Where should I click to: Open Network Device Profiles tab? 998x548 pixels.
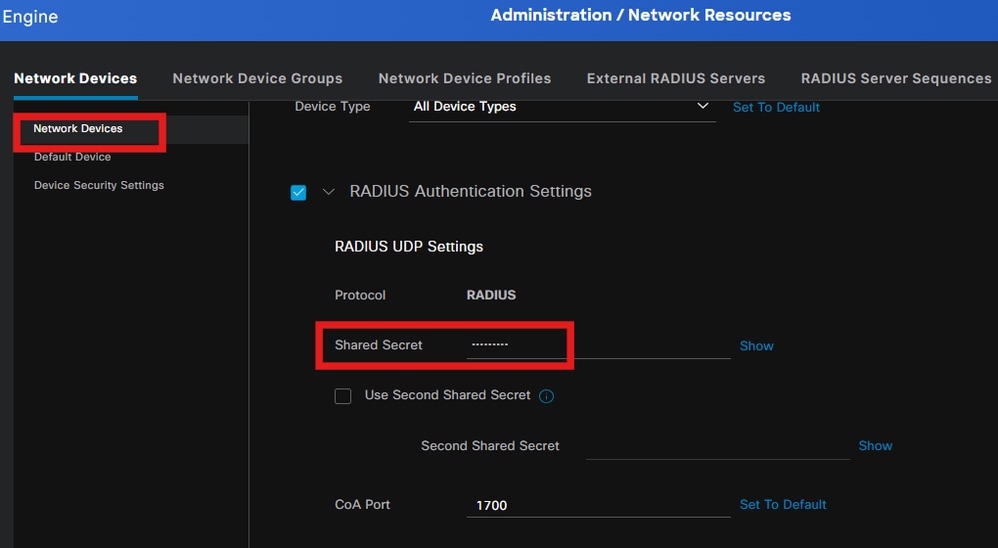[x=465, y=78]
